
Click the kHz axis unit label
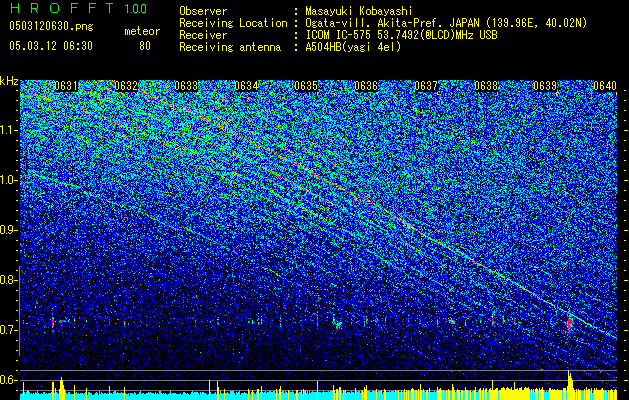pos(9,81)
